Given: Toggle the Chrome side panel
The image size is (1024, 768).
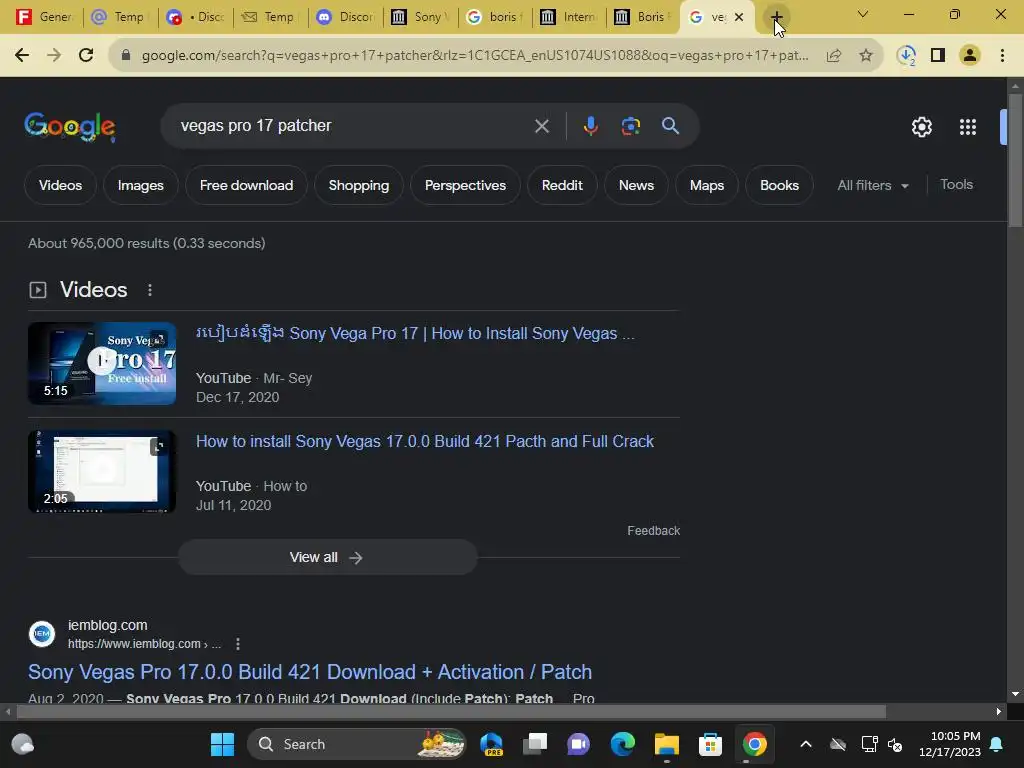Looking at the screenshot, I should point(938,56).
